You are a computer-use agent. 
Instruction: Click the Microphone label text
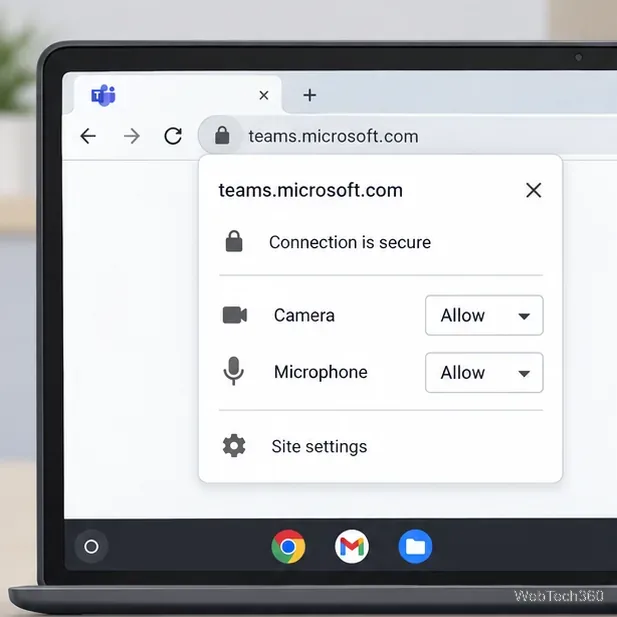tap(321, 372)
